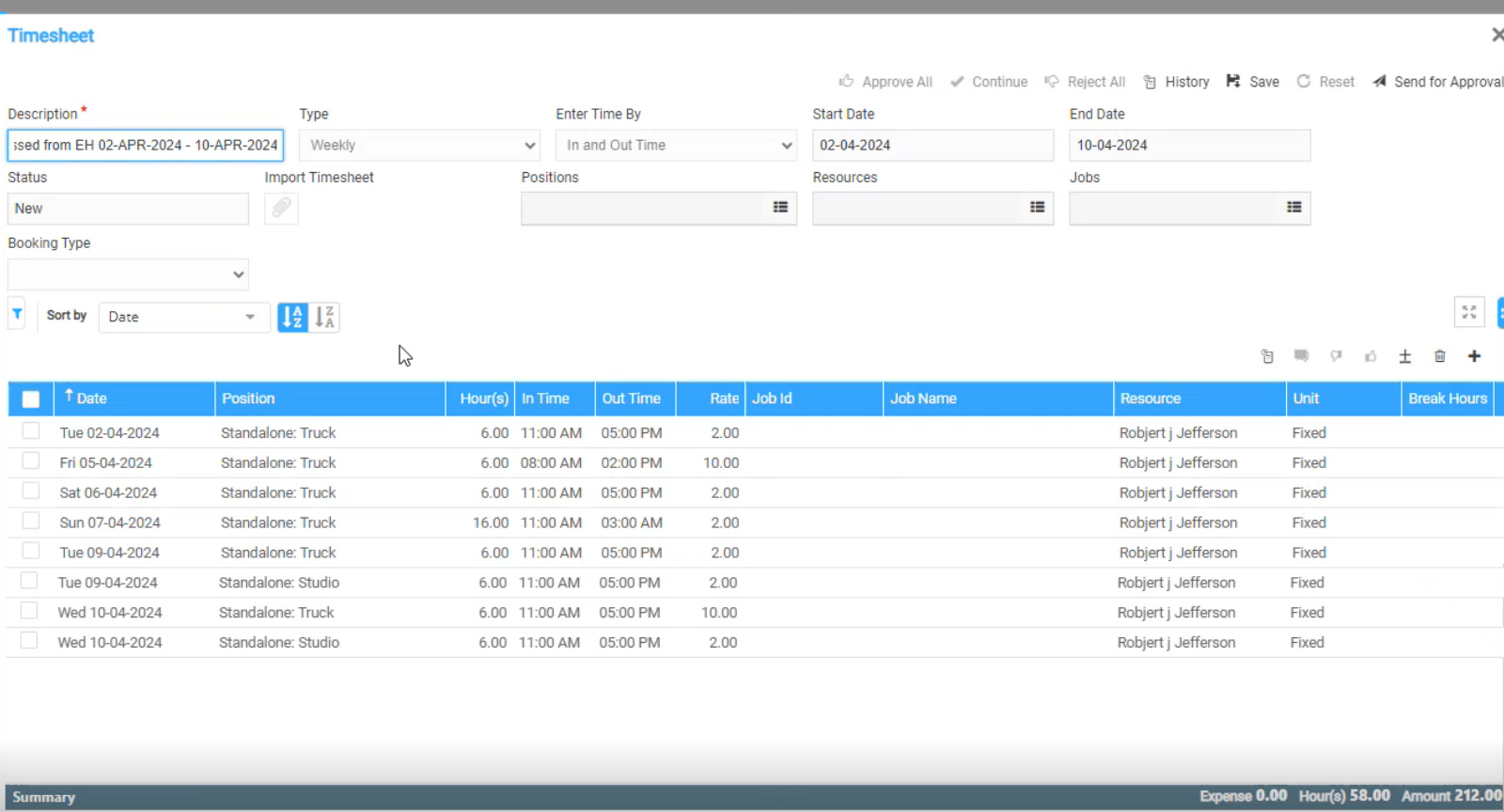The height and width of the screenshot is (812, 1504).
Task: Click the Hour(s) column header
Action: click(x=483, y=398)
